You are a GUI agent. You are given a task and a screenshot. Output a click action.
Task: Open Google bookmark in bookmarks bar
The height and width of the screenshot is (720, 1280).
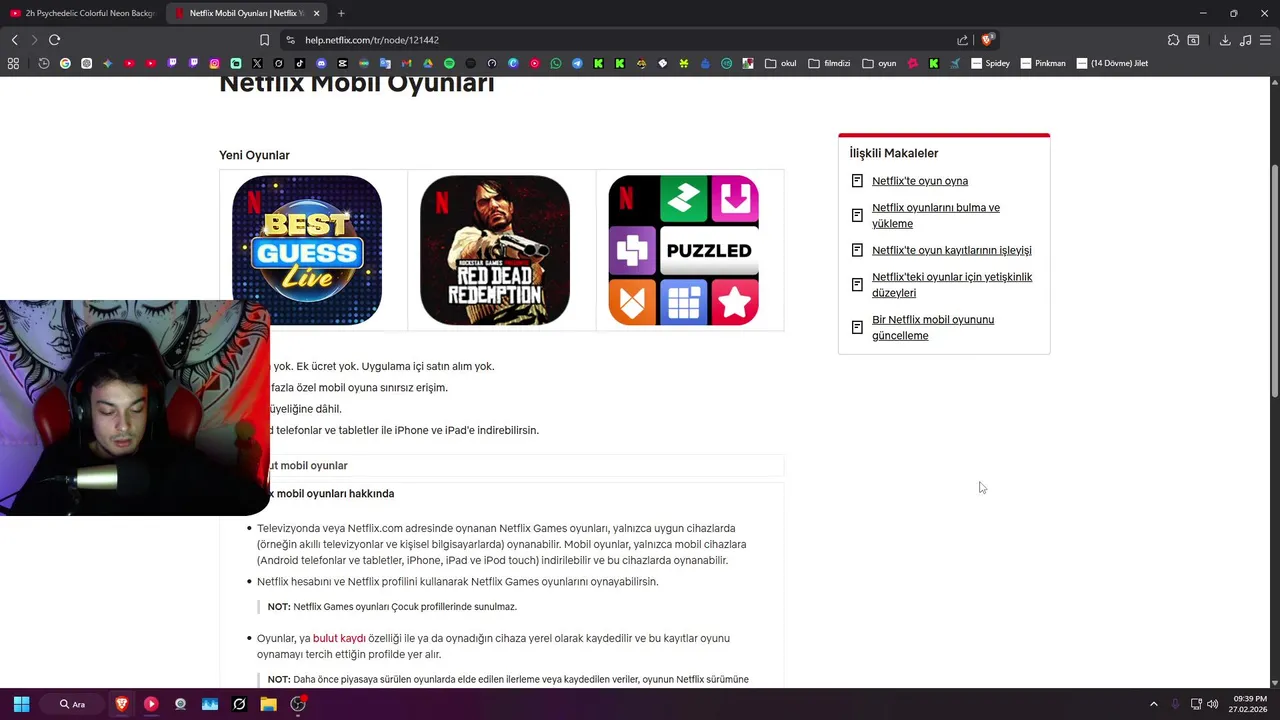(65, 63)
